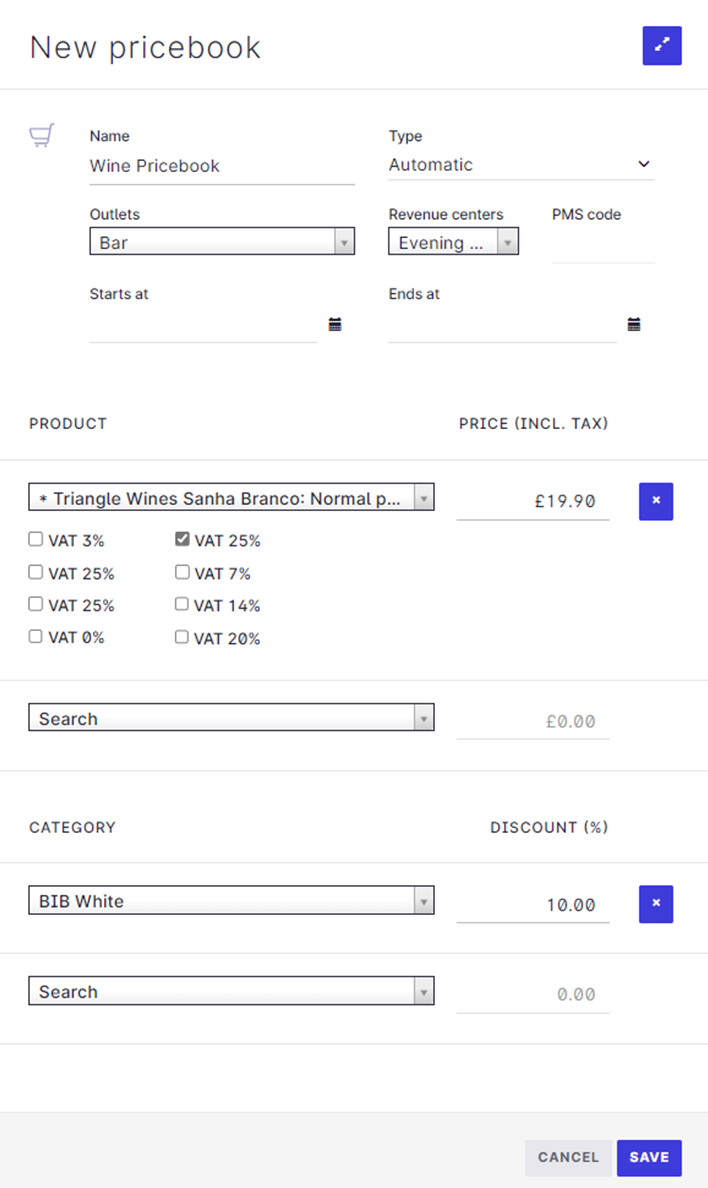Image resolution: width=708 pixels, height=1188 pixels.
Task: Enable the VAT 20% checkbox
Action: pos(182,637)
